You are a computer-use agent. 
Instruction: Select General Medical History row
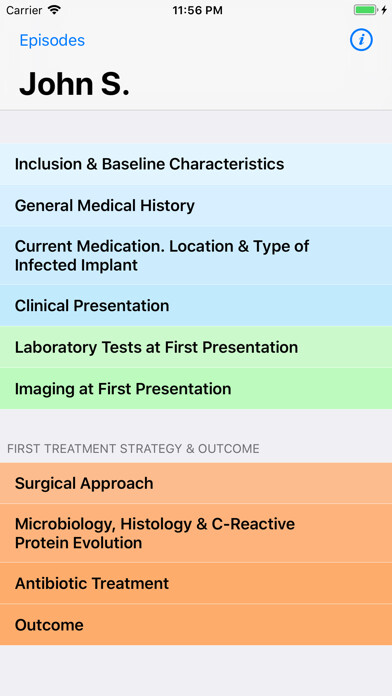[x=196, y=206]
